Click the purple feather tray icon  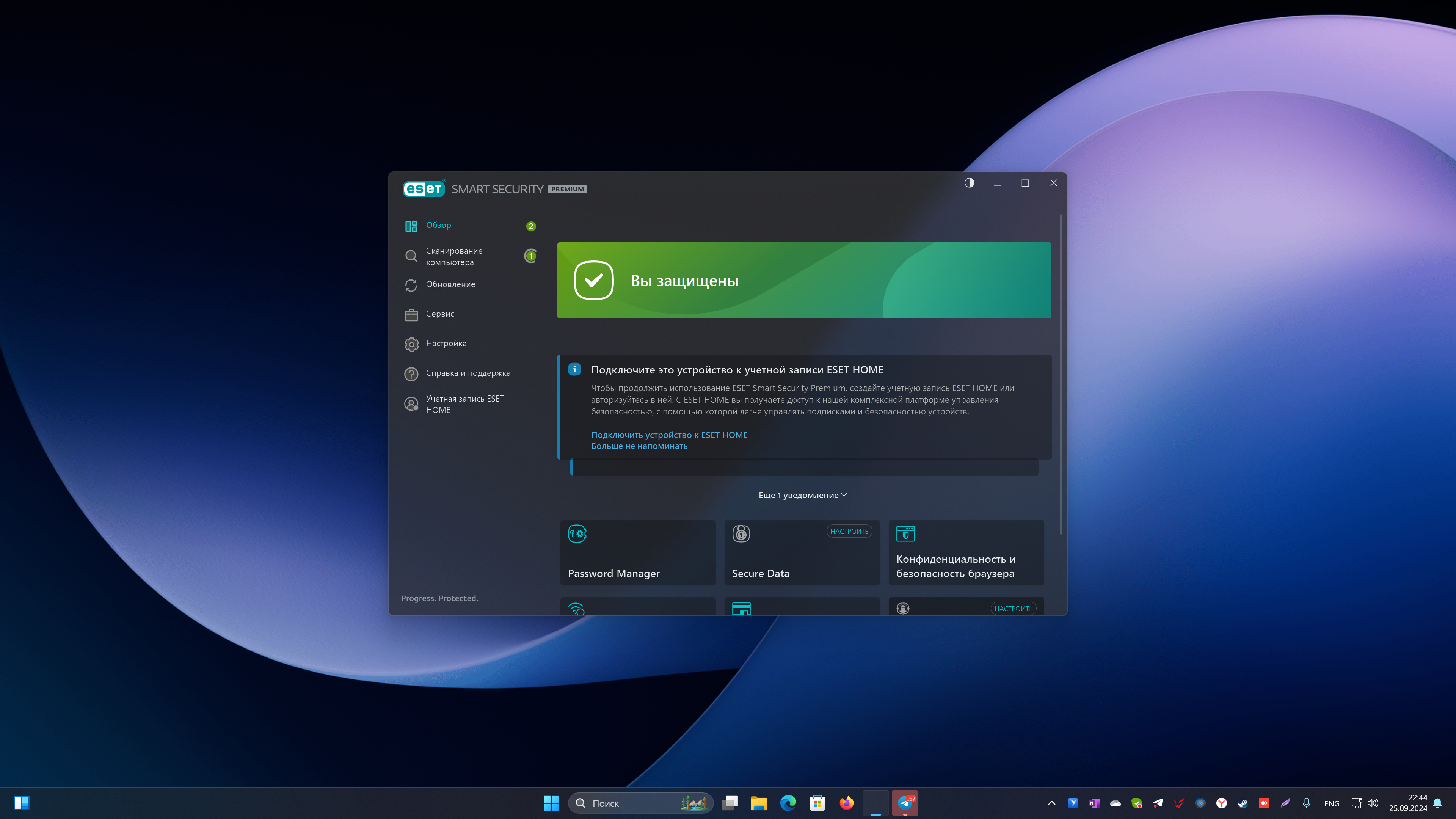1285,803
